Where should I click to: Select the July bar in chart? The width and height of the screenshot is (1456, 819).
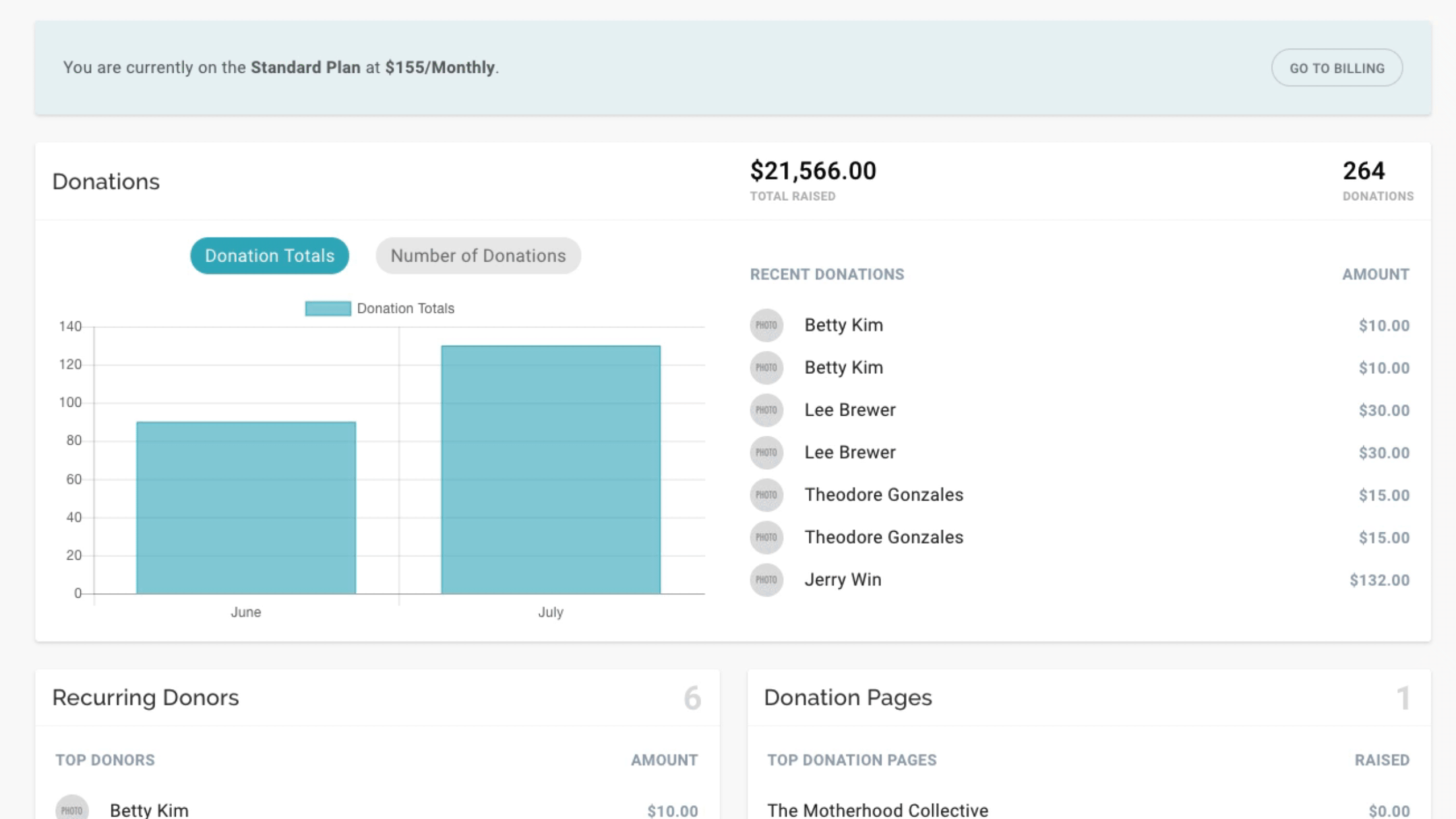click(551, 470)
